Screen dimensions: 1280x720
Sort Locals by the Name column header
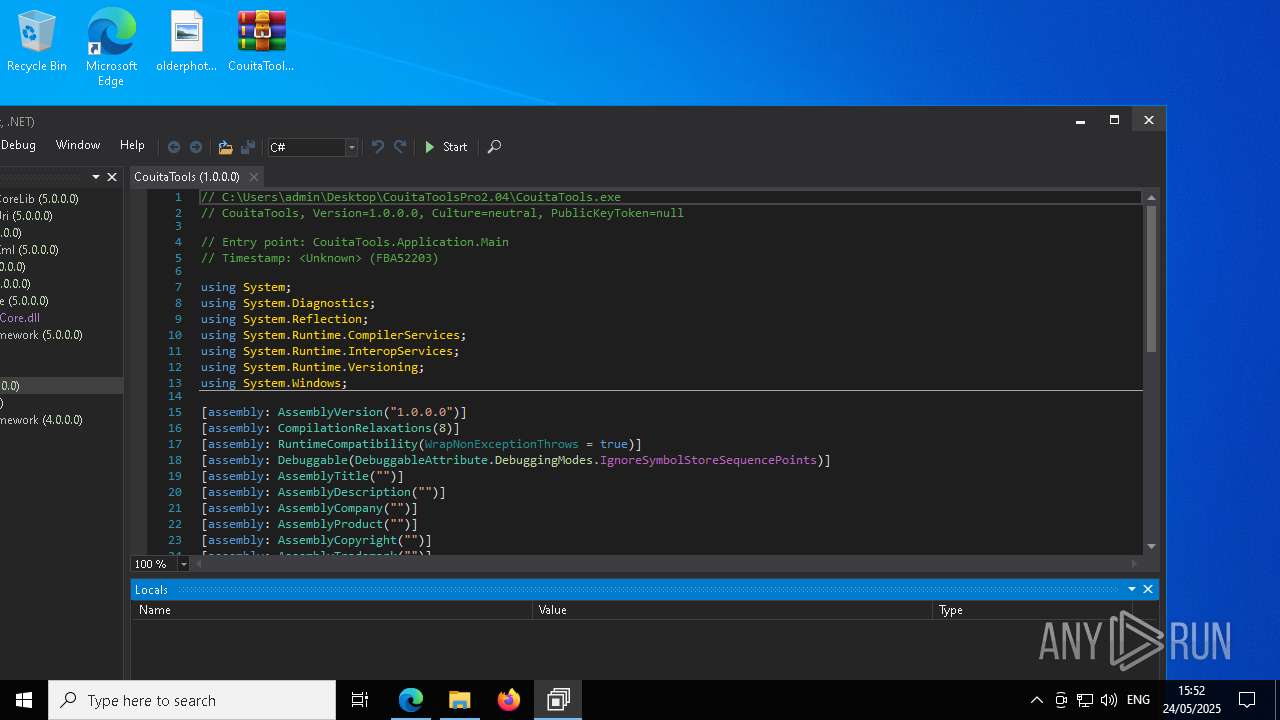tap(331, 610)
